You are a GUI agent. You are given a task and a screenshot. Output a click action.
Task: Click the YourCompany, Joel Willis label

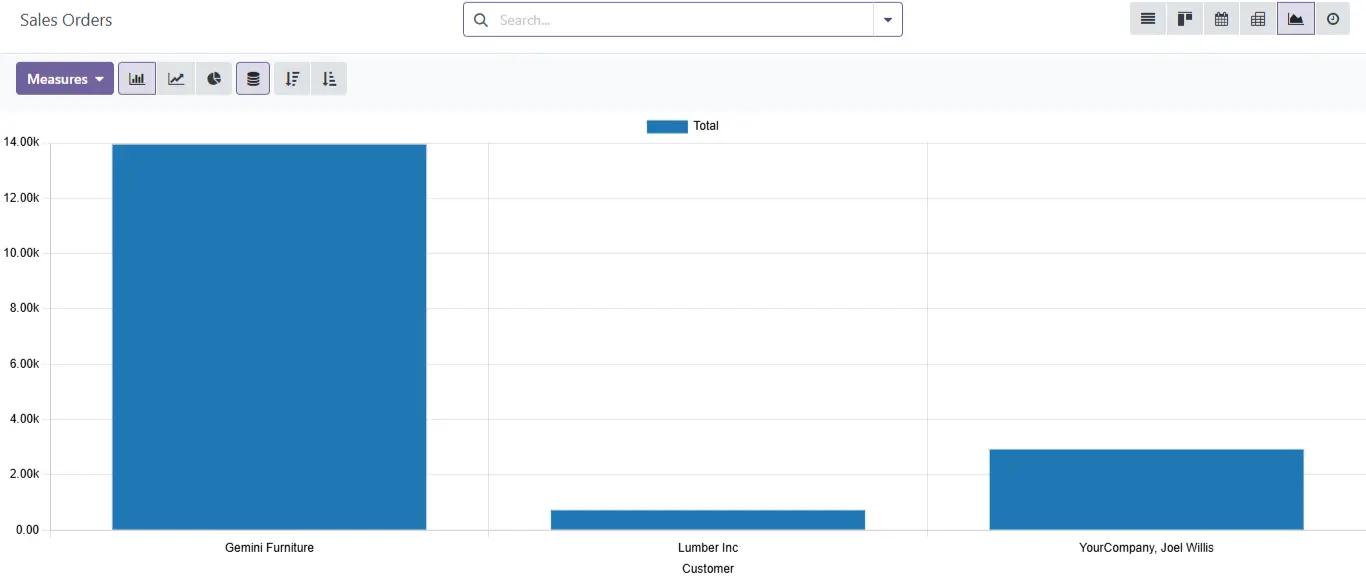pos(1146,548)
